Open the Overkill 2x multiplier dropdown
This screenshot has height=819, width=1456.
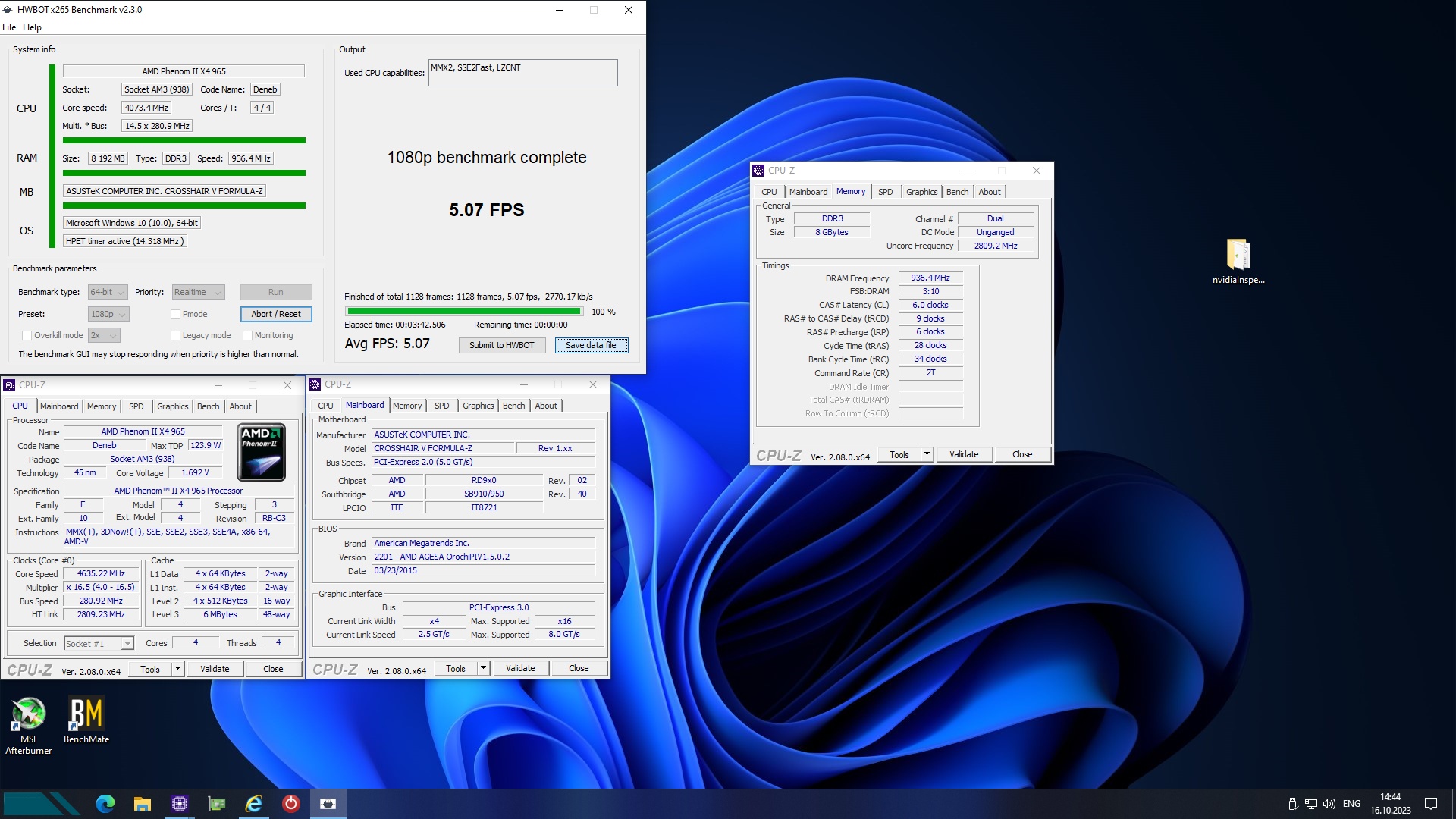104,335
